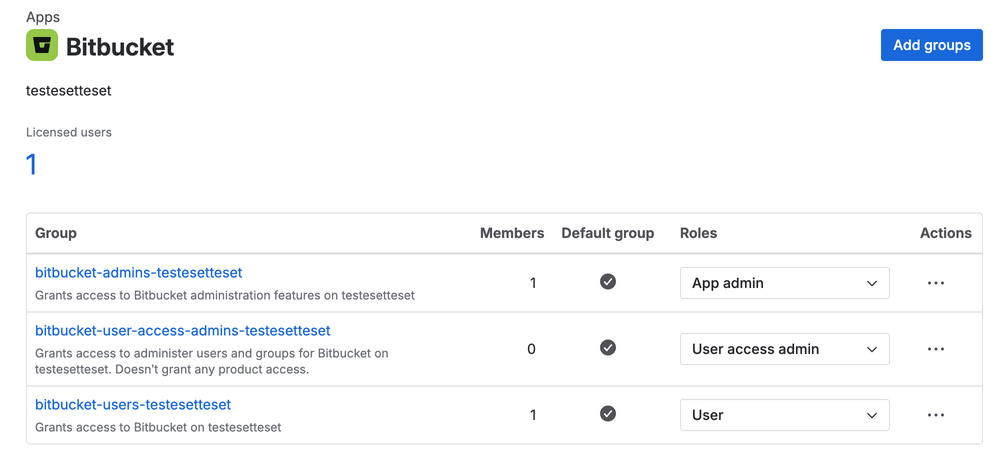Expand the User access admin role dropdown
The image size is (998, 457).
(784, 349)
